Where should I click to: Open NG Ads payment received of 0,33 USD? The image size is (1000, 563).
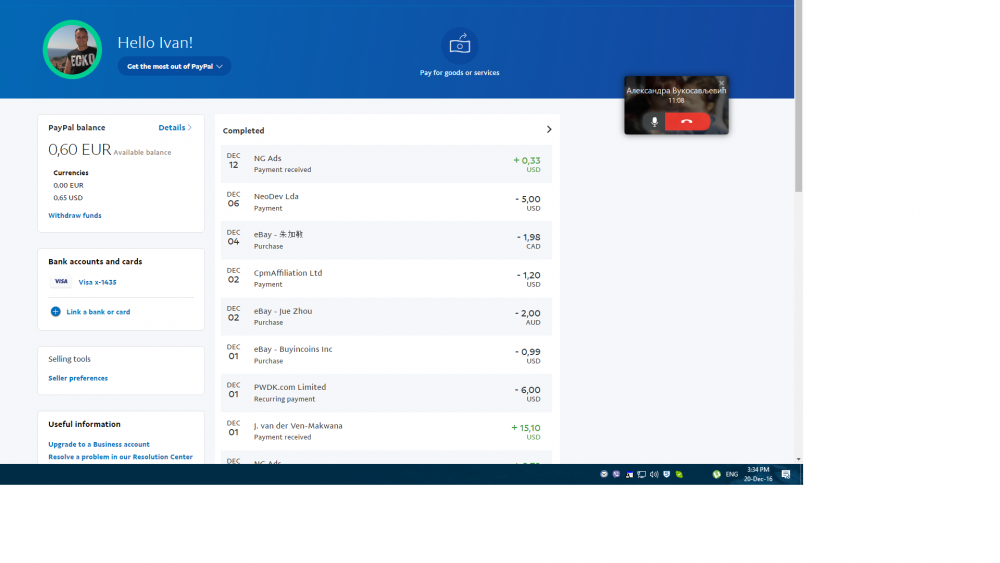pos(386,164)
